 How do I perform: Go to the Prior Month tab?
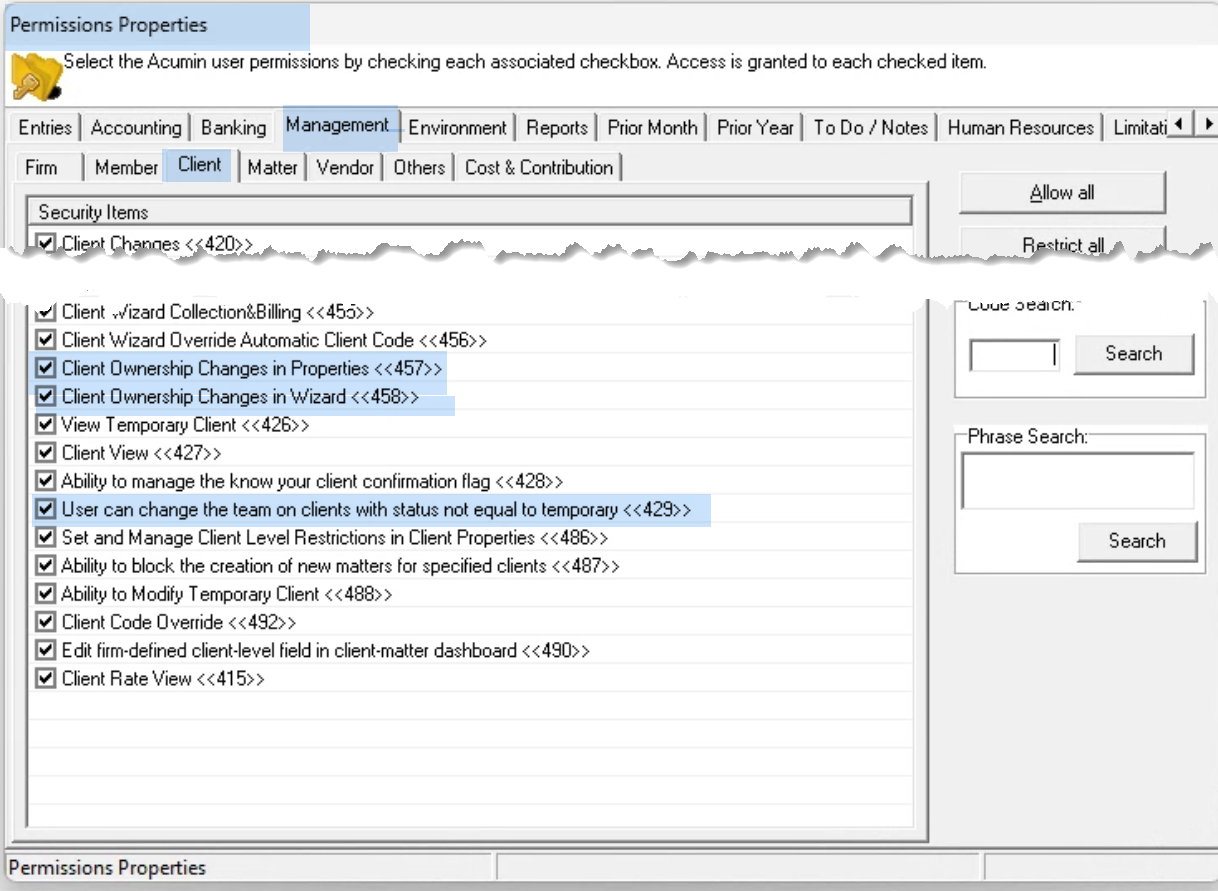point(653,128)
